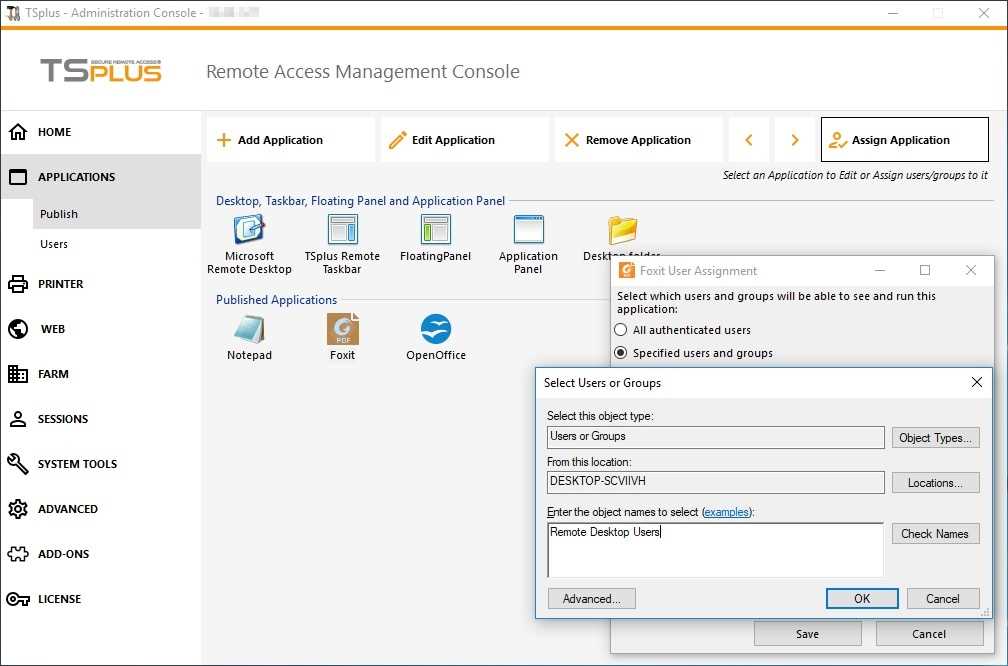Move application left with previous arrow

click(x=749, y=140)
